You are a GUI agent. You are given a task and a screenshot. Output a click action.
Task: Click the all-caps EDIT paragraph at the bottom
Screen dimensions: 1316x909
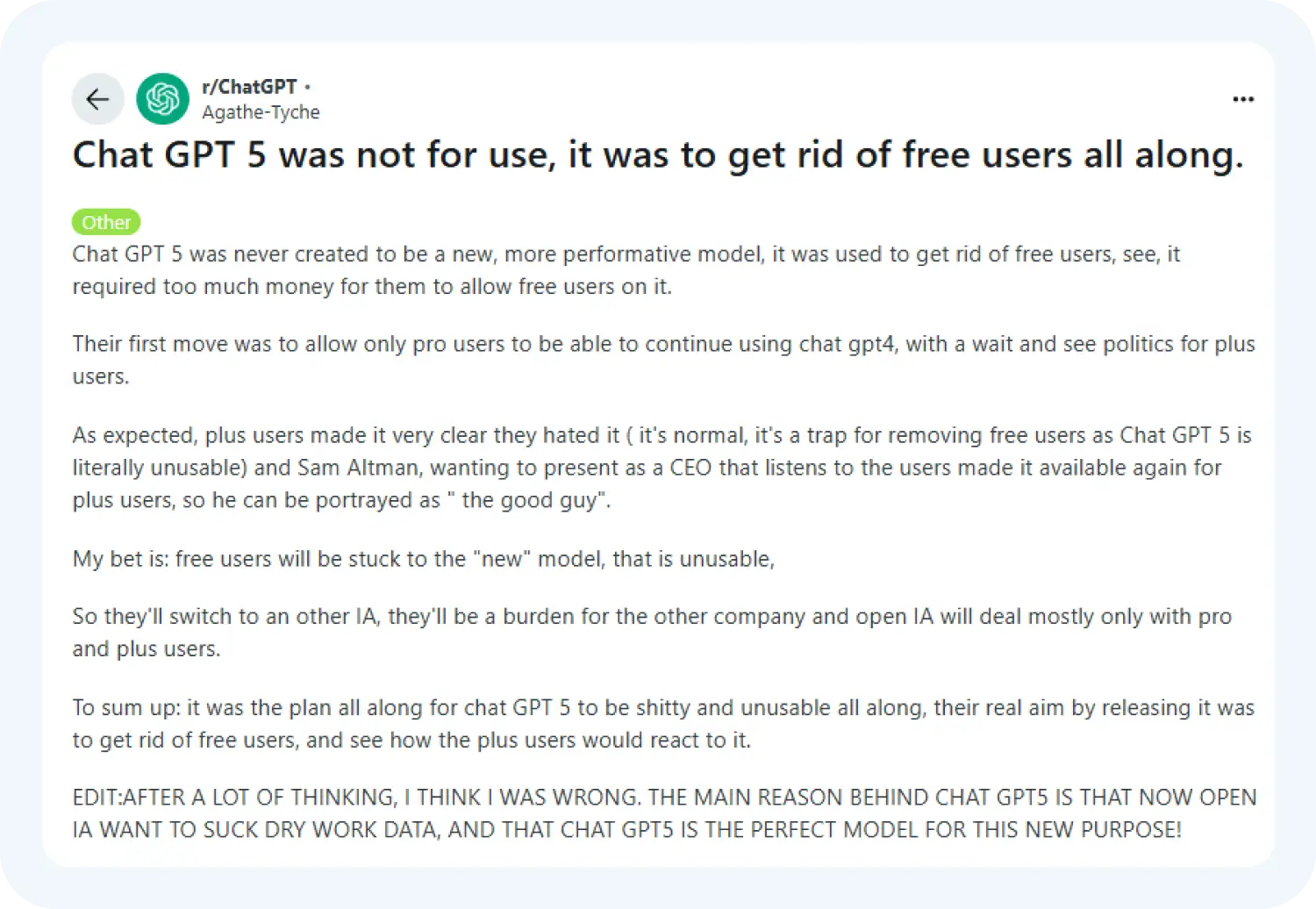(x=664, y=813)
